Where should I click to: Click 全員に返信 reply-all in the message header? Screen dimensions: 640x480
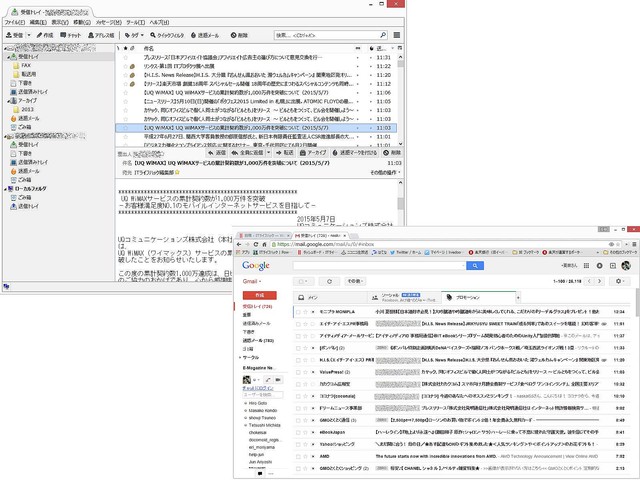point(247,153)
